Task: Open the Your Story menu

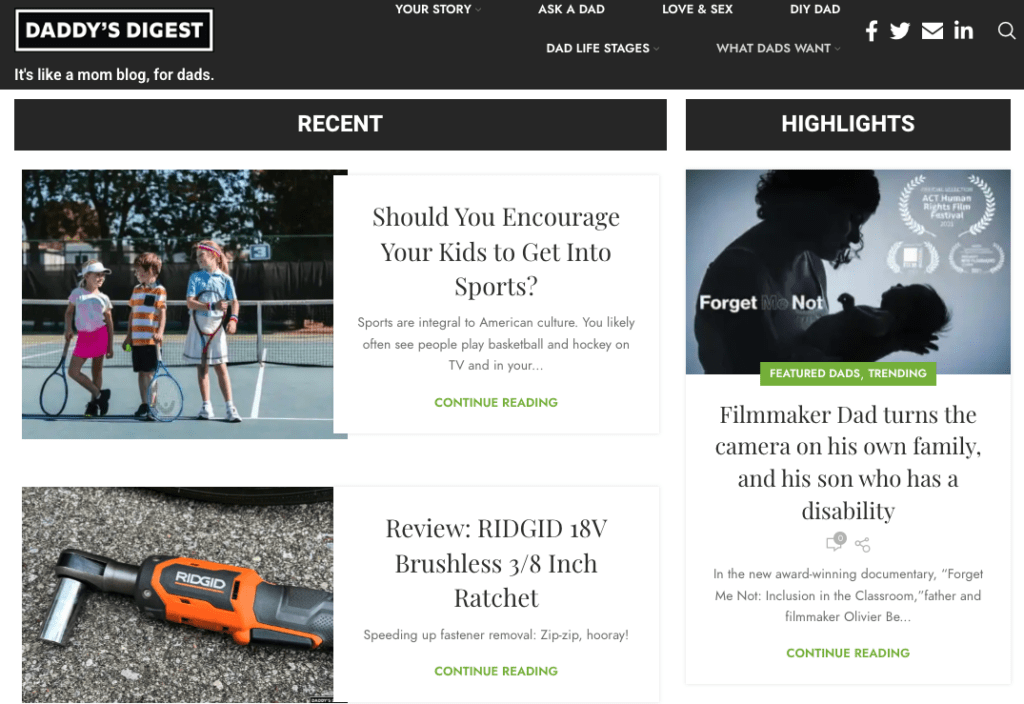Action: (x=433, y=9)
